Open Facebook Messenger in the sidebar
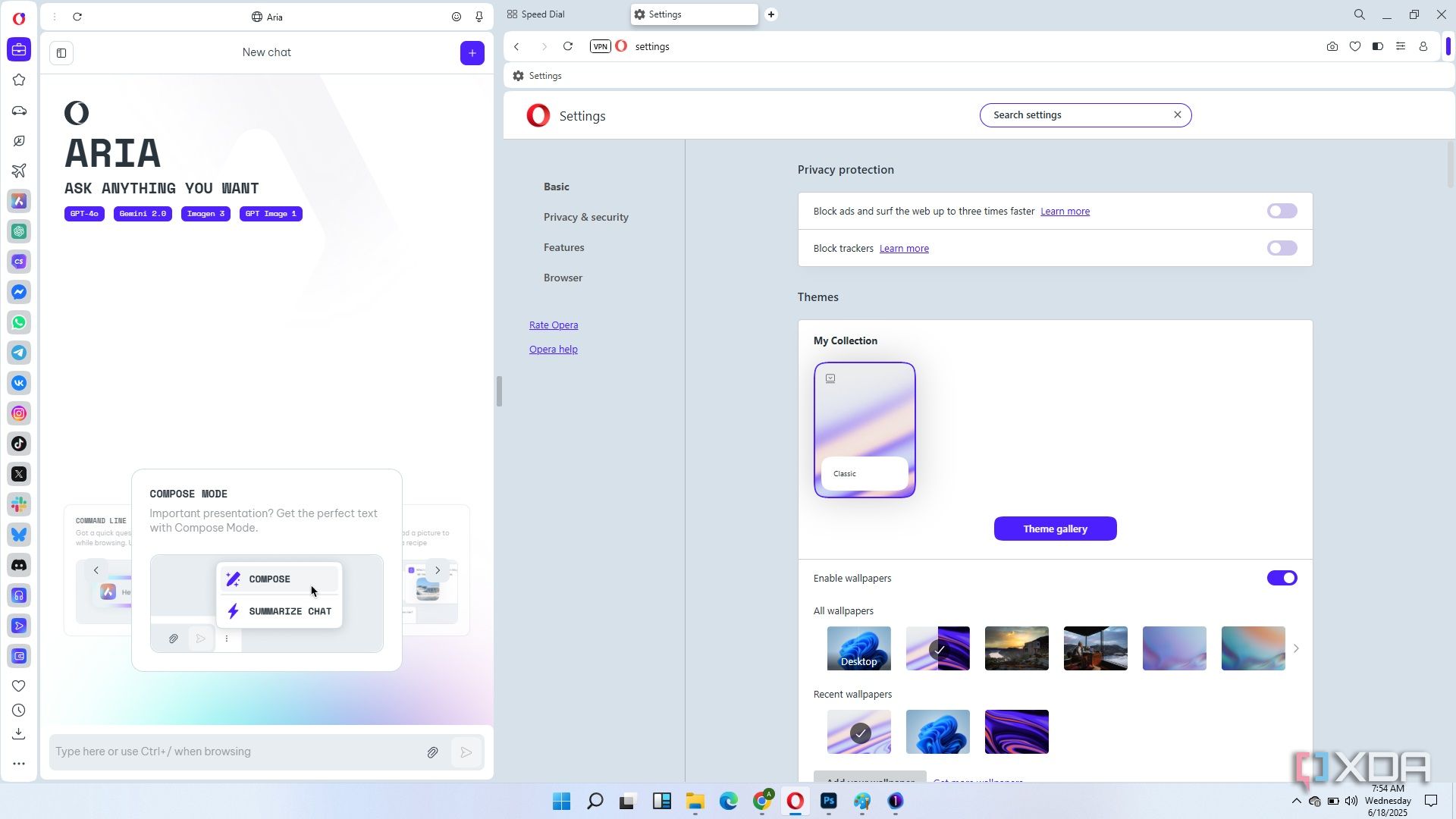The width and height of the screenshot is (1456, 819). [x=19, y=293]
